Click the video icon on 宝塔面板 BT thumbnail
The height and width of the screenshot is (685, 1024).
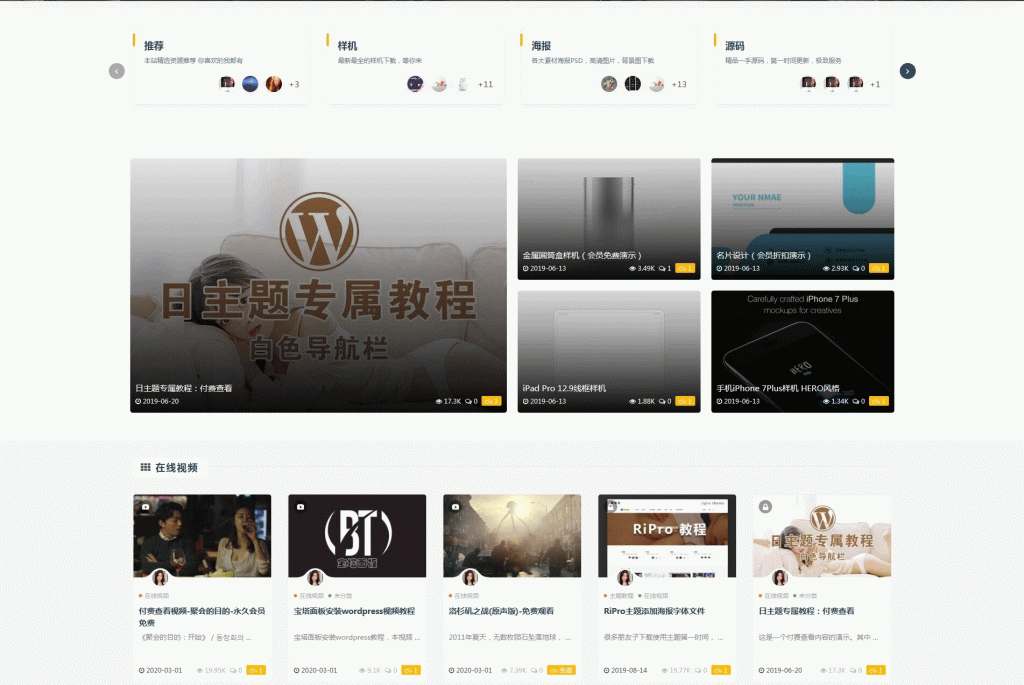(x=300, y=507)
